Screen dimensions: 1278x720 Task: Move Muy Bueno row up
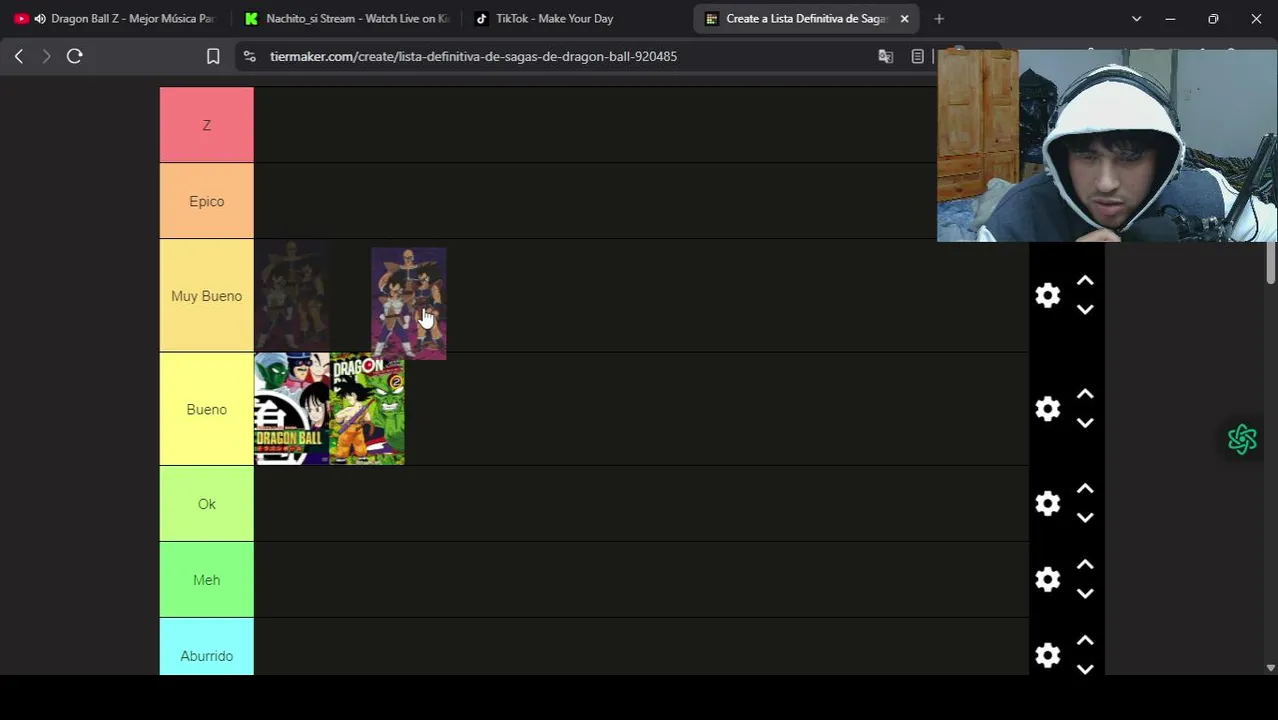click(1085, 281)
